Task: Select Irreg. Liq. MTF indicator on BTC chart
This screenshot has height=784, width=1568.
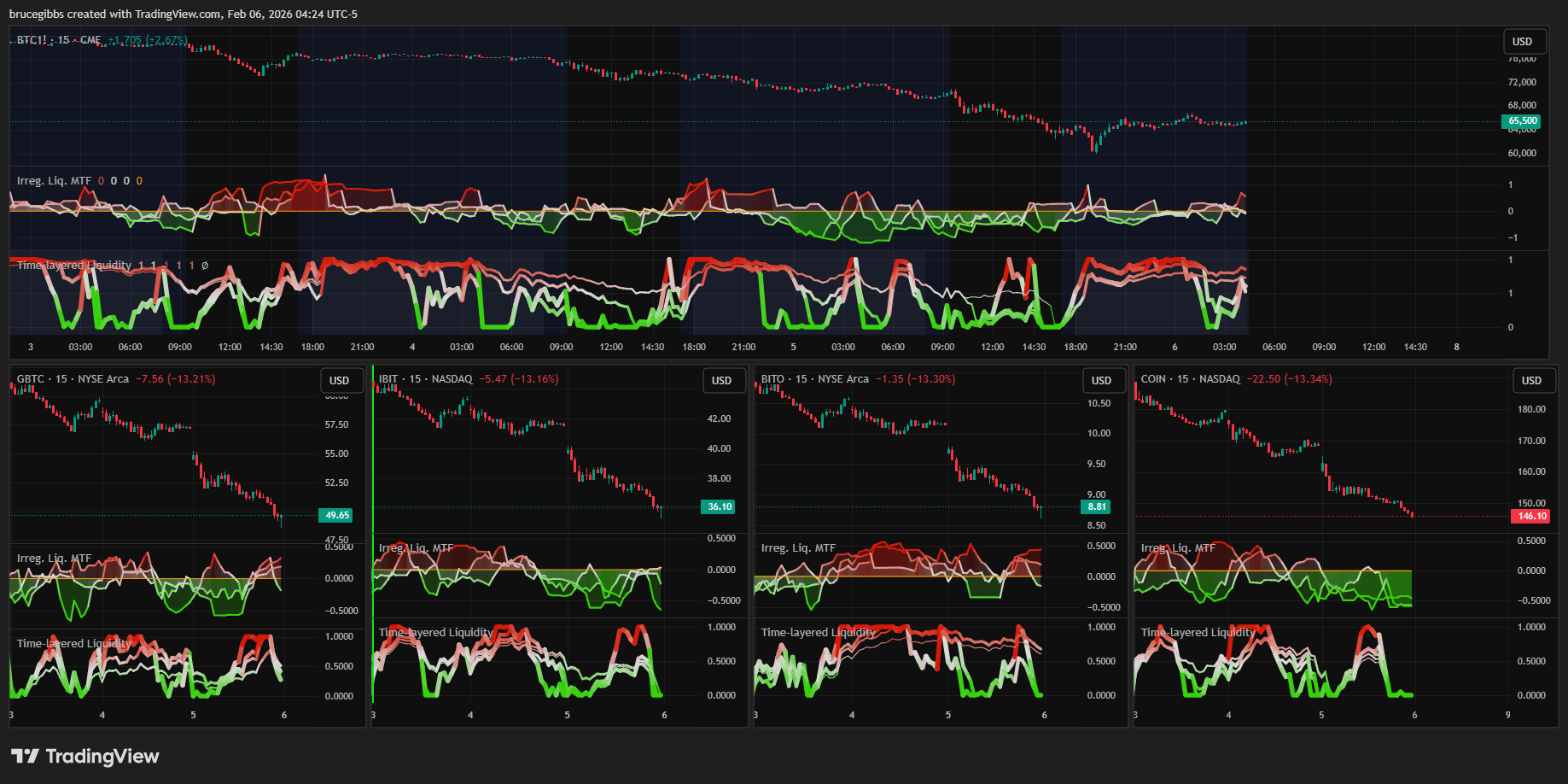Action: click(x=54, y=181)
